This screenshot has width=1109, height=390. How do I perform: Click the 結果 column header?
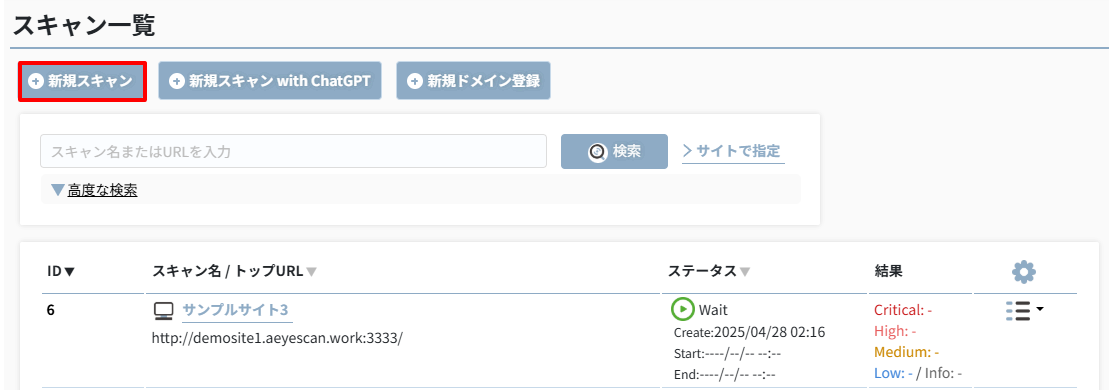[x=888, y=271]
